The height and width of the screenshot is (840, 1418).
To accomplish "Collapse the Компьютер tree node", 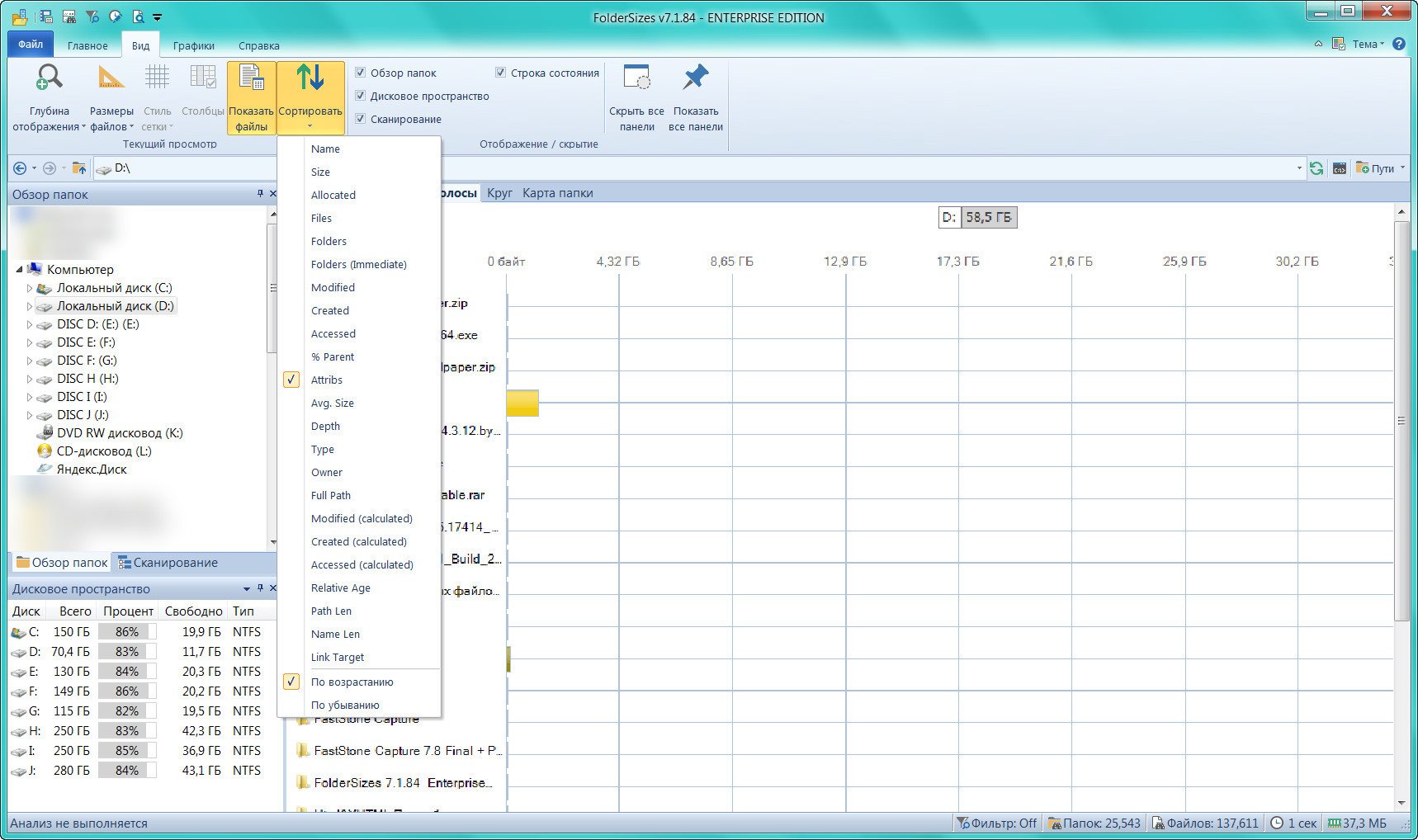I will click(x=19, y=270).
